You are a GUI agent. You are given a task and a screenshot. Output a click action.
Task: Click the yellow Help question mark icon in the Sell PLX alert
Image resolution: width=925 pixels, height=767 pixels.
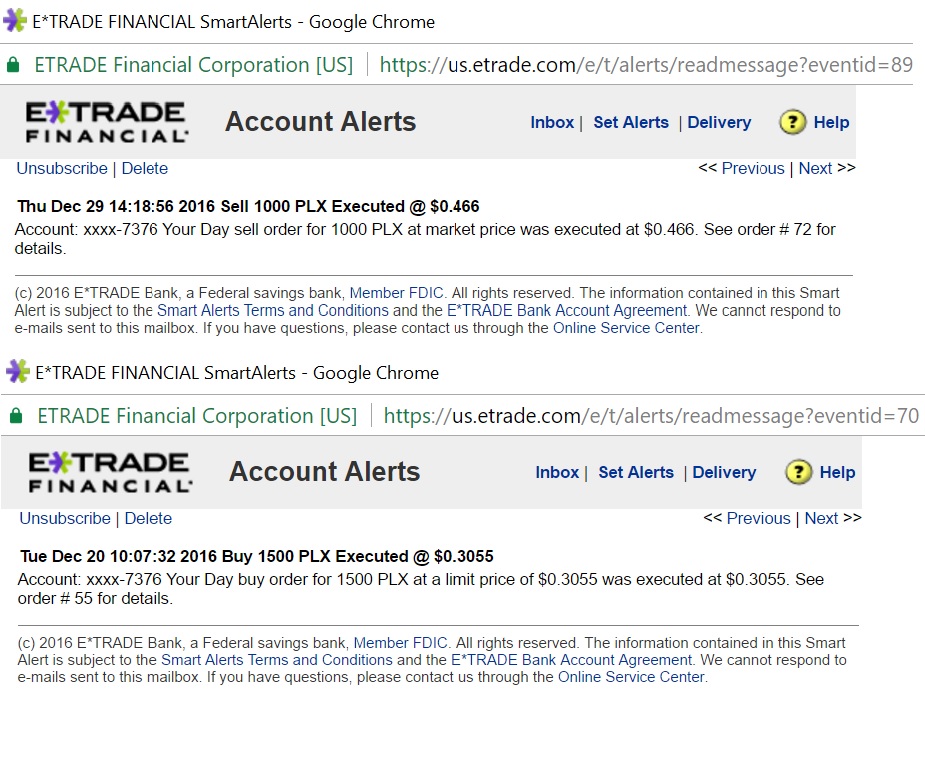pyautogui.click(x=792, y=122)
